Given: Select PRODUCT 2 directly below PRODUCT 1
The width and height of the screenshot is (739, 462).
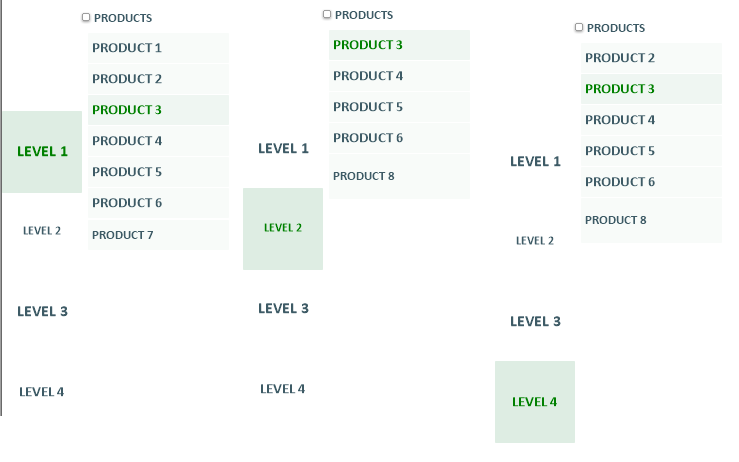Looking at the screenshot, I should [x=158, y=79].
